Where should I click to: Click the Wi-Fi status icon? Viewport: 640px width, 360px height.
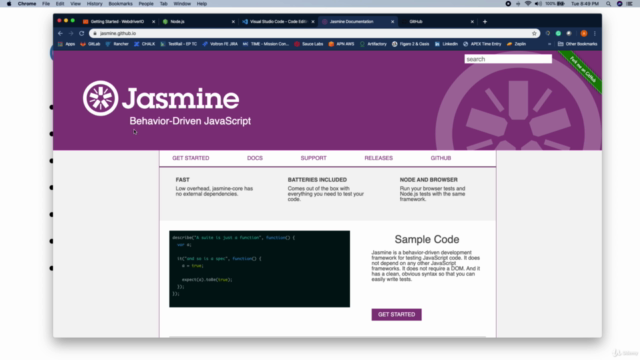(x=528, y=4)
